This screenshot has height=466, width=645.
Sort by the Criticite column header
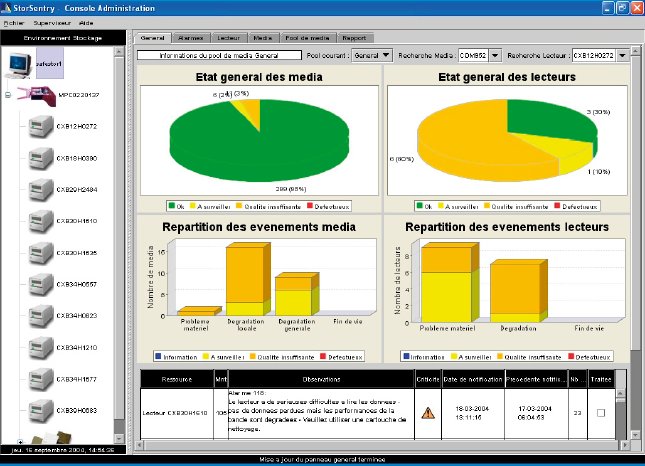(428, 379)
